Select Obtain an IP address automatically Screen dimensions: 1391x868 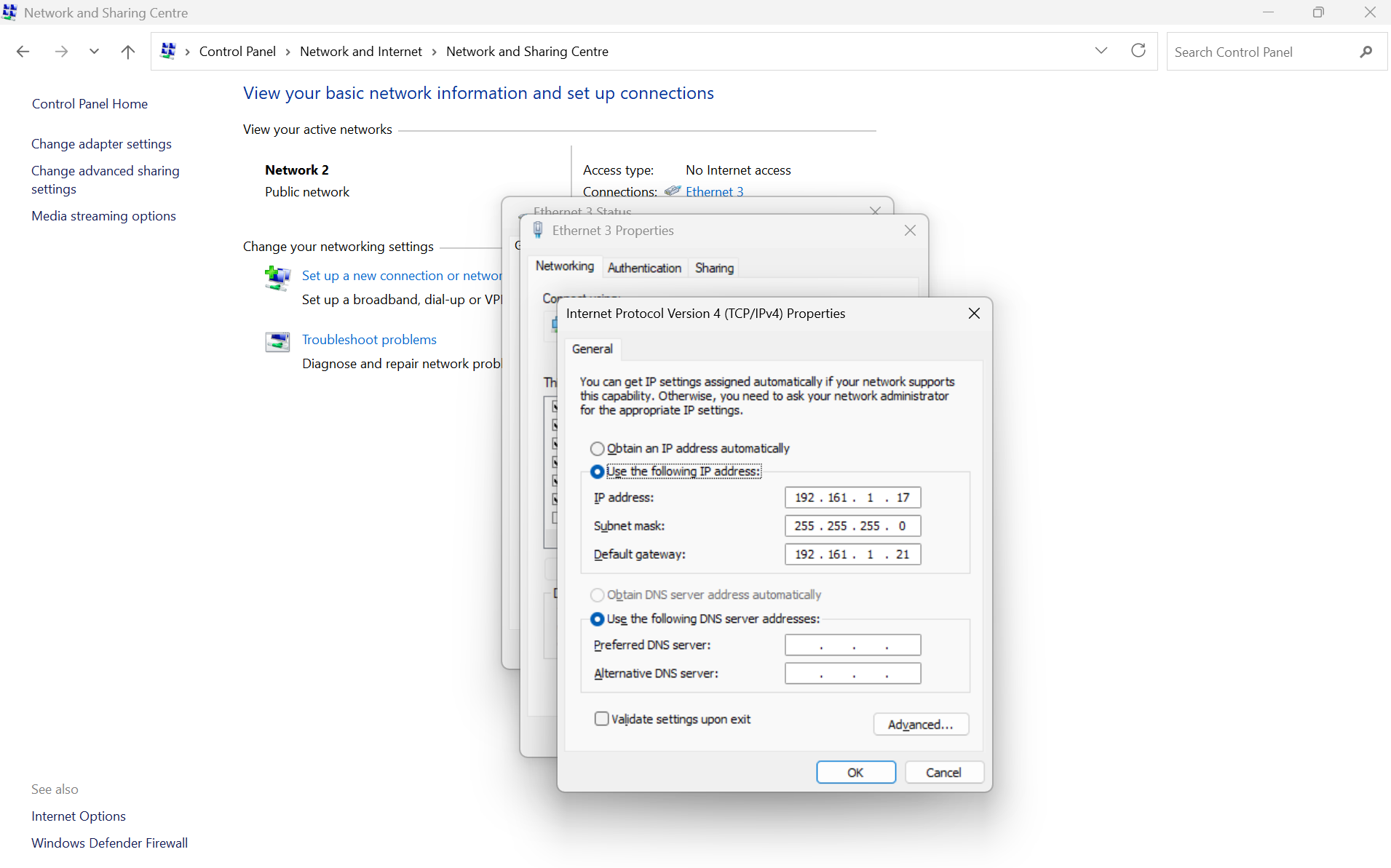597,448
